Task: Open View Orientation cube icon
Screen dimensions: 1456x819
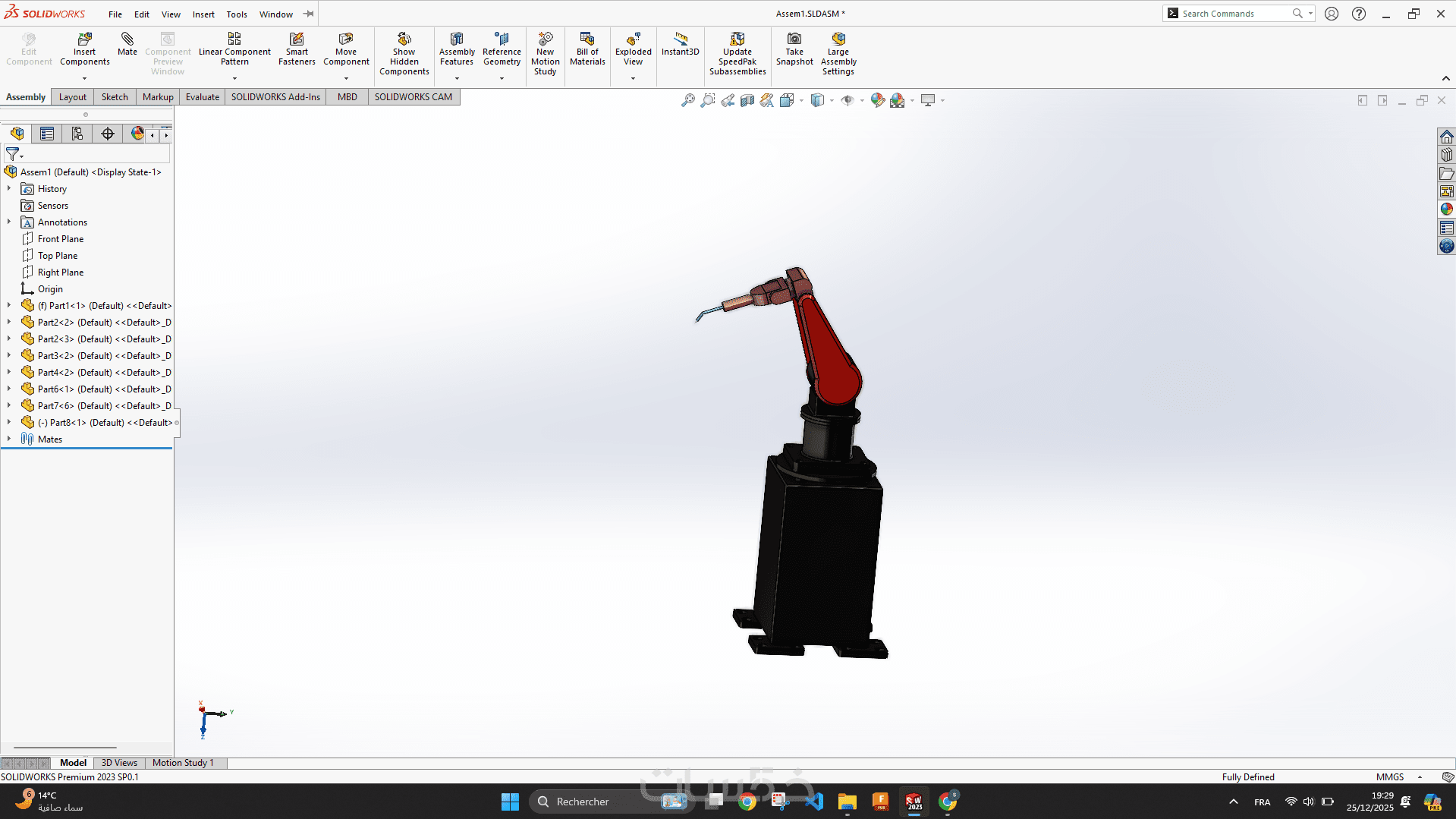Action: pos(787,100)
